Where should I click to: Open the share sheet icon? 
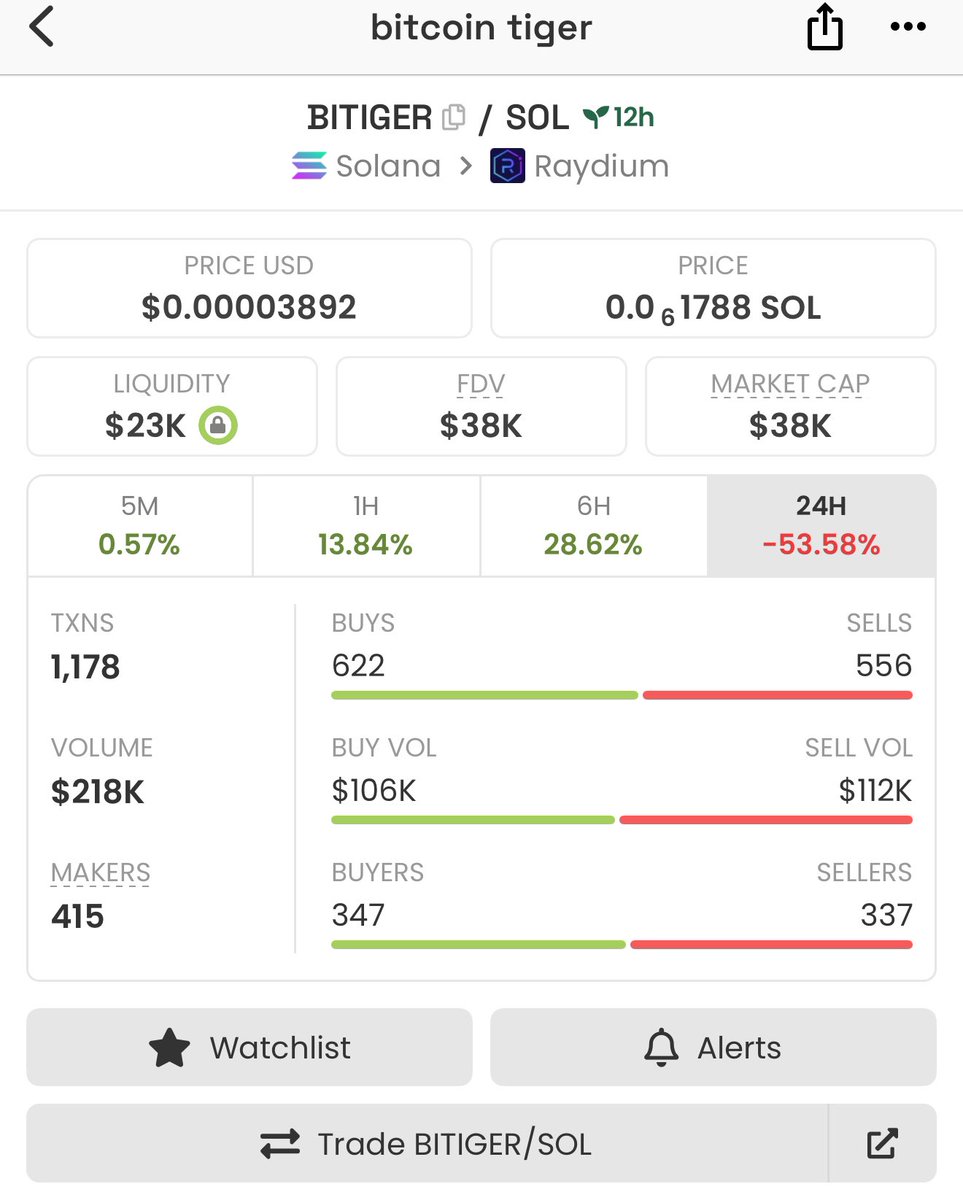click(824, 27)
